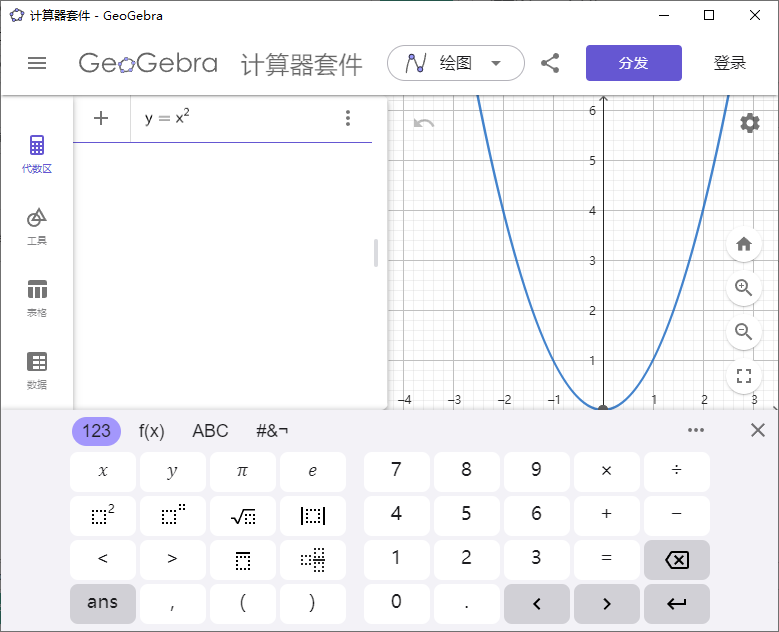Tap the decimal point key
The width and height of the screenshot is (779, 632).
pyautogui.click(x=467, y=604)
